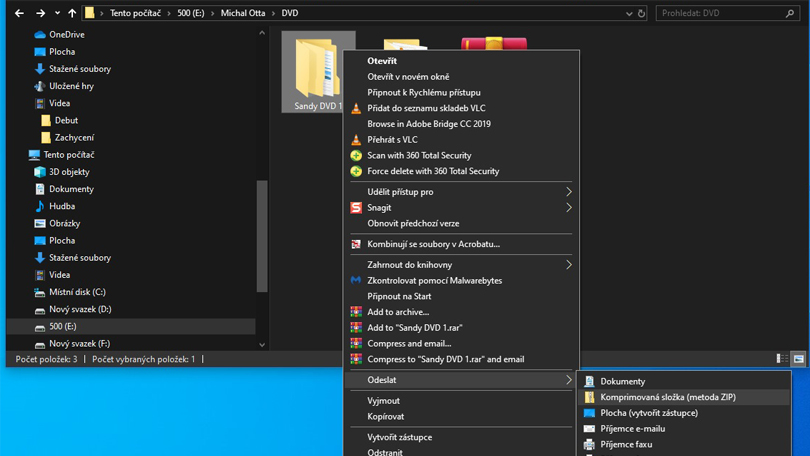
Task: Click the navigation pane scrollbar thumb
Action: click(262, 236)
